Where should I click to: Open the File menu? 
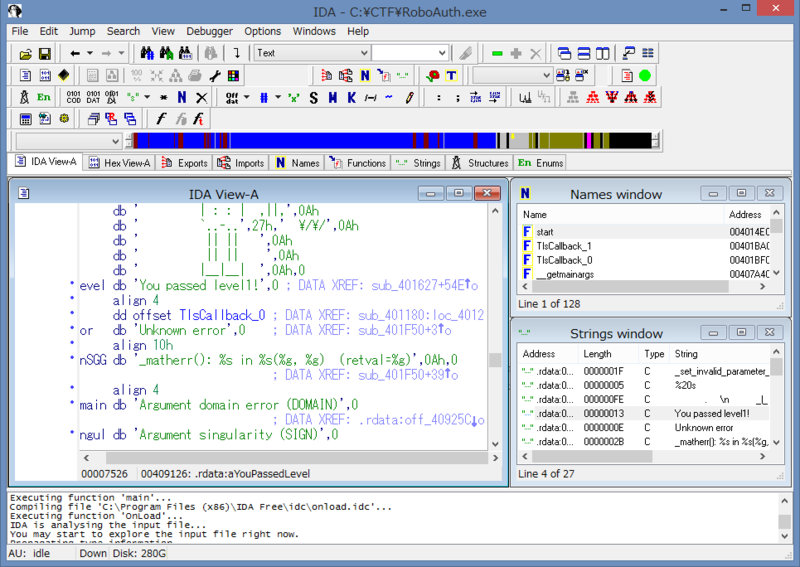pos(20,31)
